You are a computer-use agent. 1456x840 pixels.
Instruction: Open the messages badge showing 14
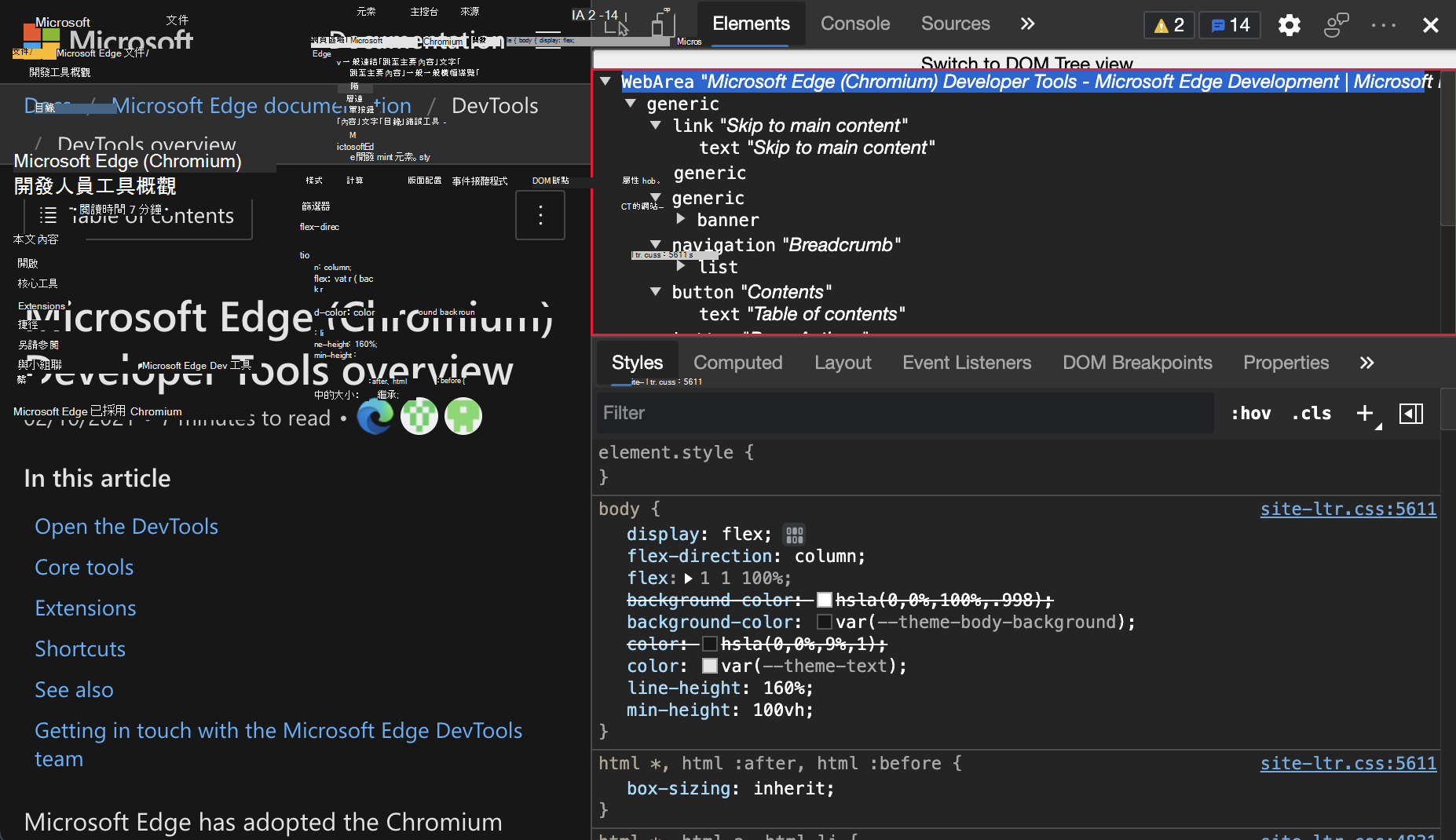coord(1230,25)
